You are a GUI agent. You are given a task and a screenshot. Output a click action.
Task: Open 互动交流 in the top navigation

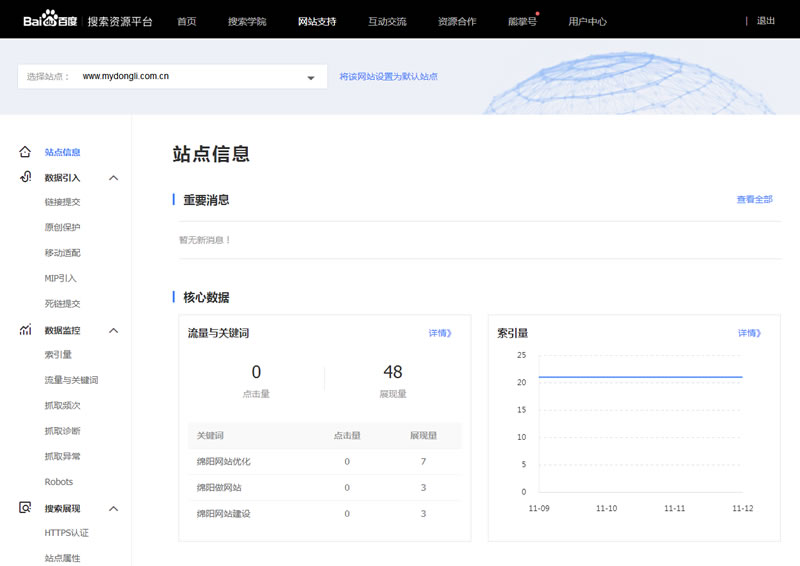click(x=387, y=21)
